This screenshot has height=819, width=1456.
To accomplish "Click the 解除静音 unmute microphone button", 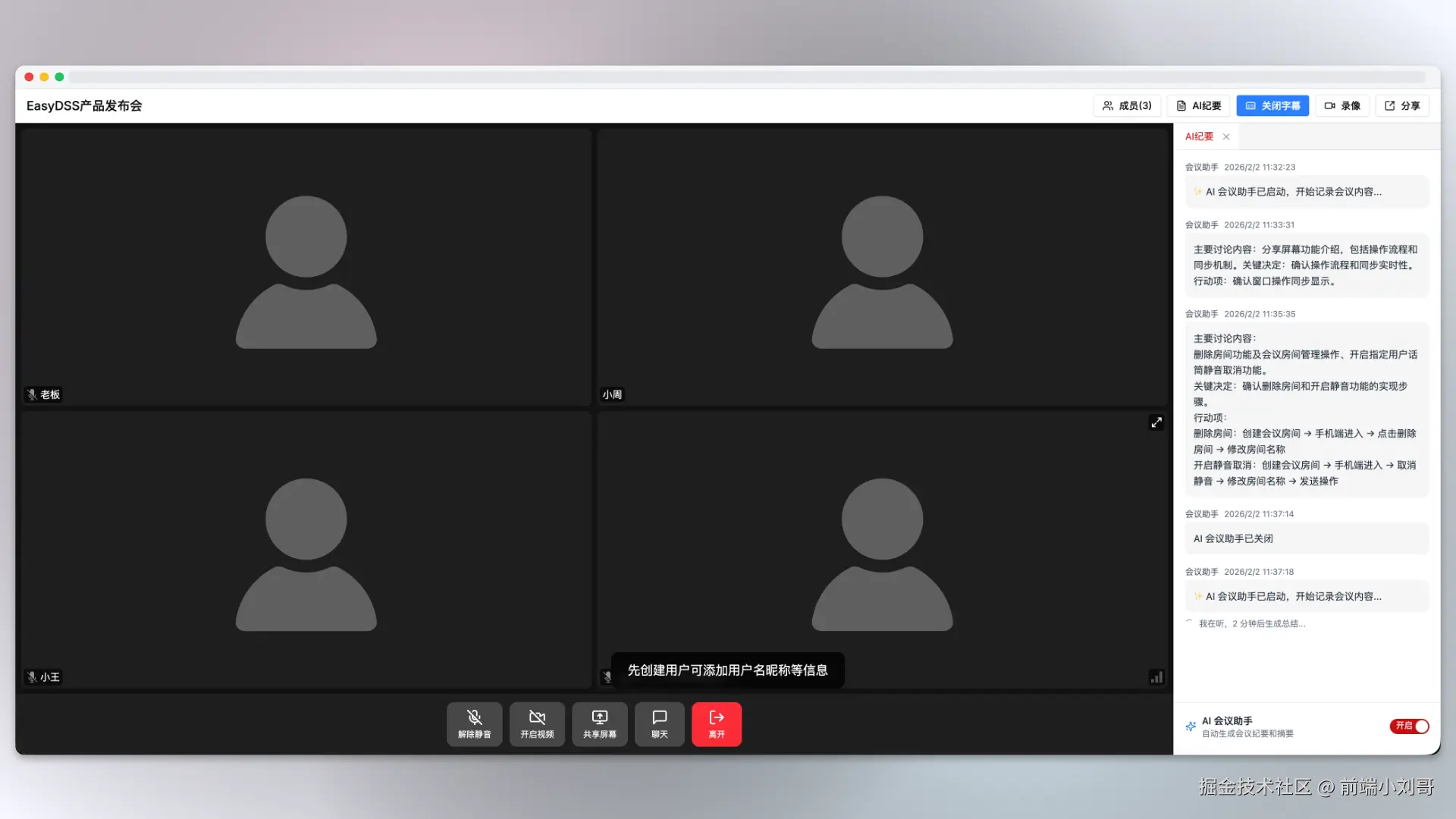I will [x=474, y=724].
